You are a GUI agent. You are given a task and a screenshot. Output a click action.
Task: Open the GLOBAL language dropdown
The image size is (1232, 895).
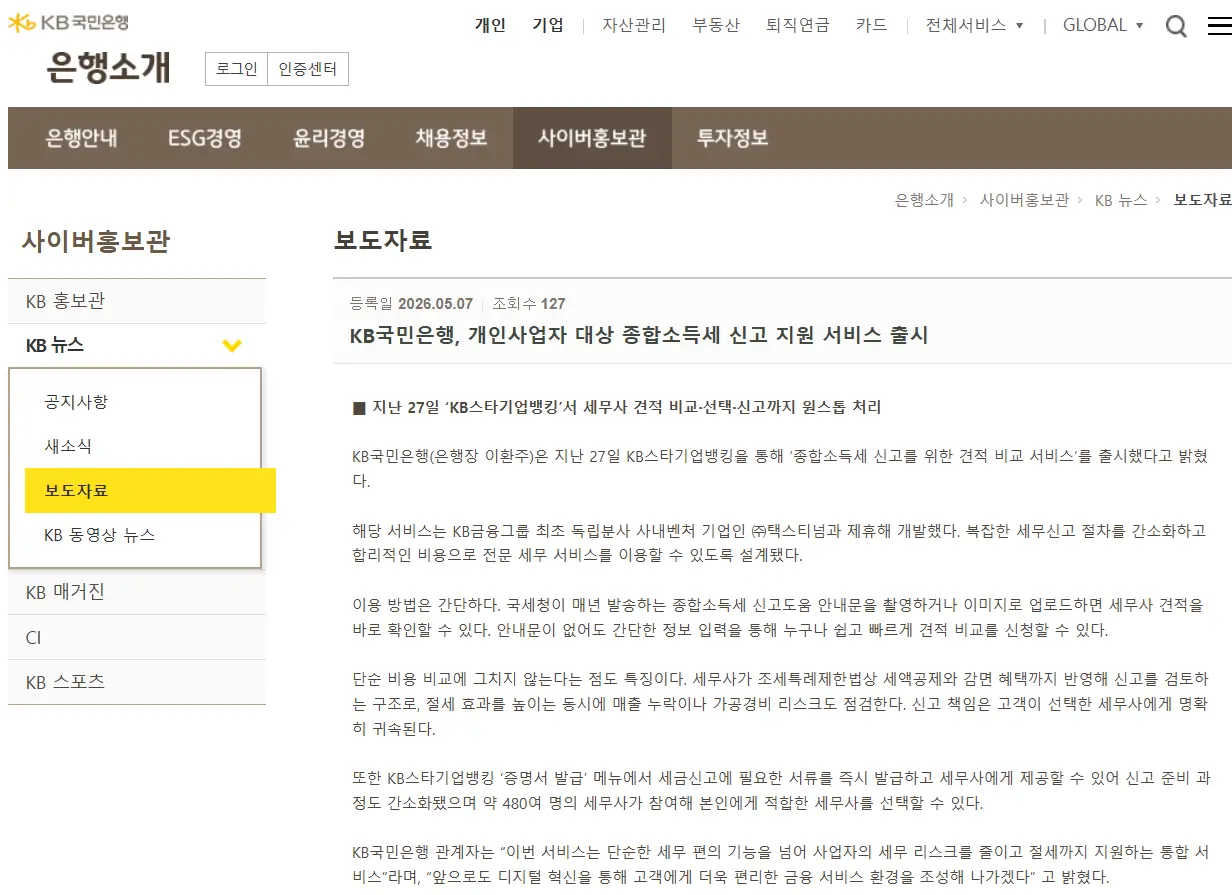click(1103, 25)
